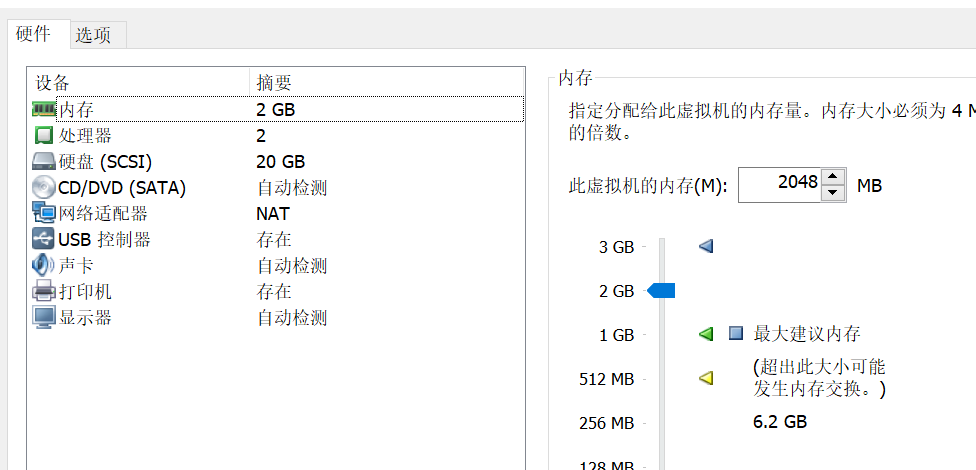
Task: Select the CD/DVD (SATA) disc icon
Action: point(44,187)
